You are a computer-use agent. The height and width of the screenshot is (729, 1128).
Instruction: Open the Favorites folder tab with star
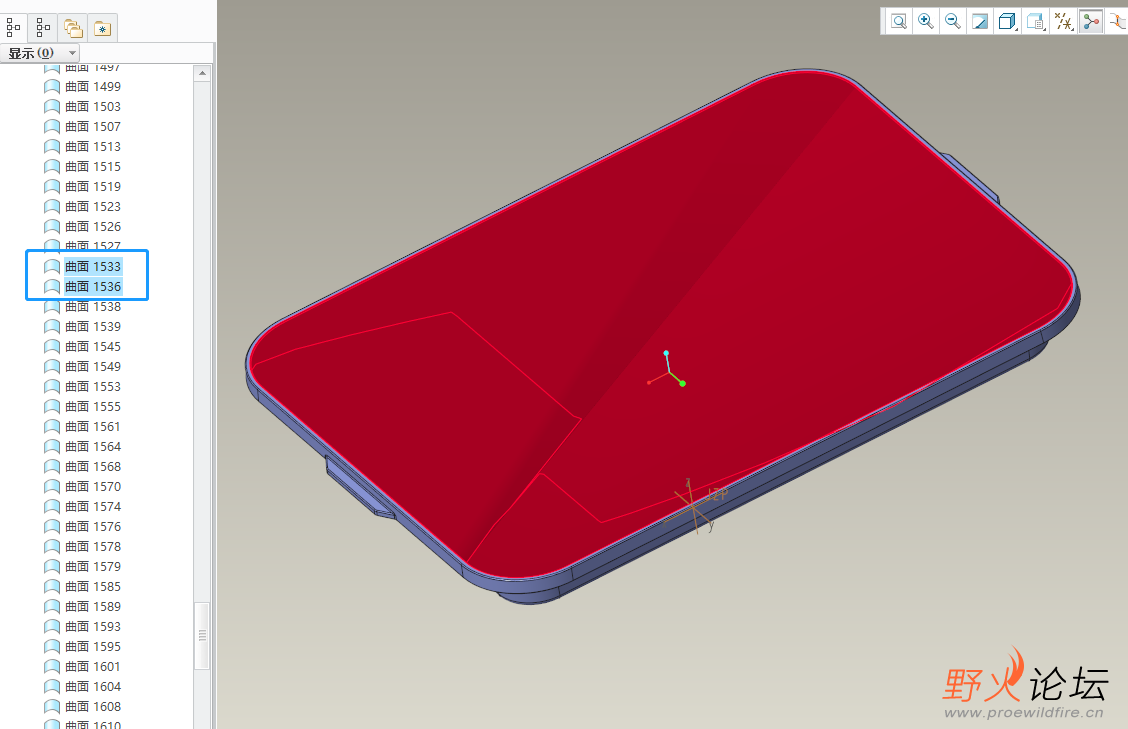103,28
